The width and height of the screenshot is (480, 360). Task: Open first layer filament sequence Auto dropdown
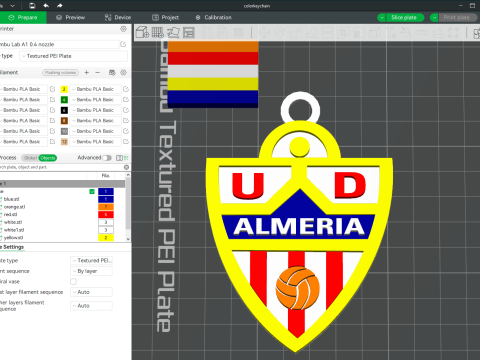pyautogui.click(x=91, y=292)
